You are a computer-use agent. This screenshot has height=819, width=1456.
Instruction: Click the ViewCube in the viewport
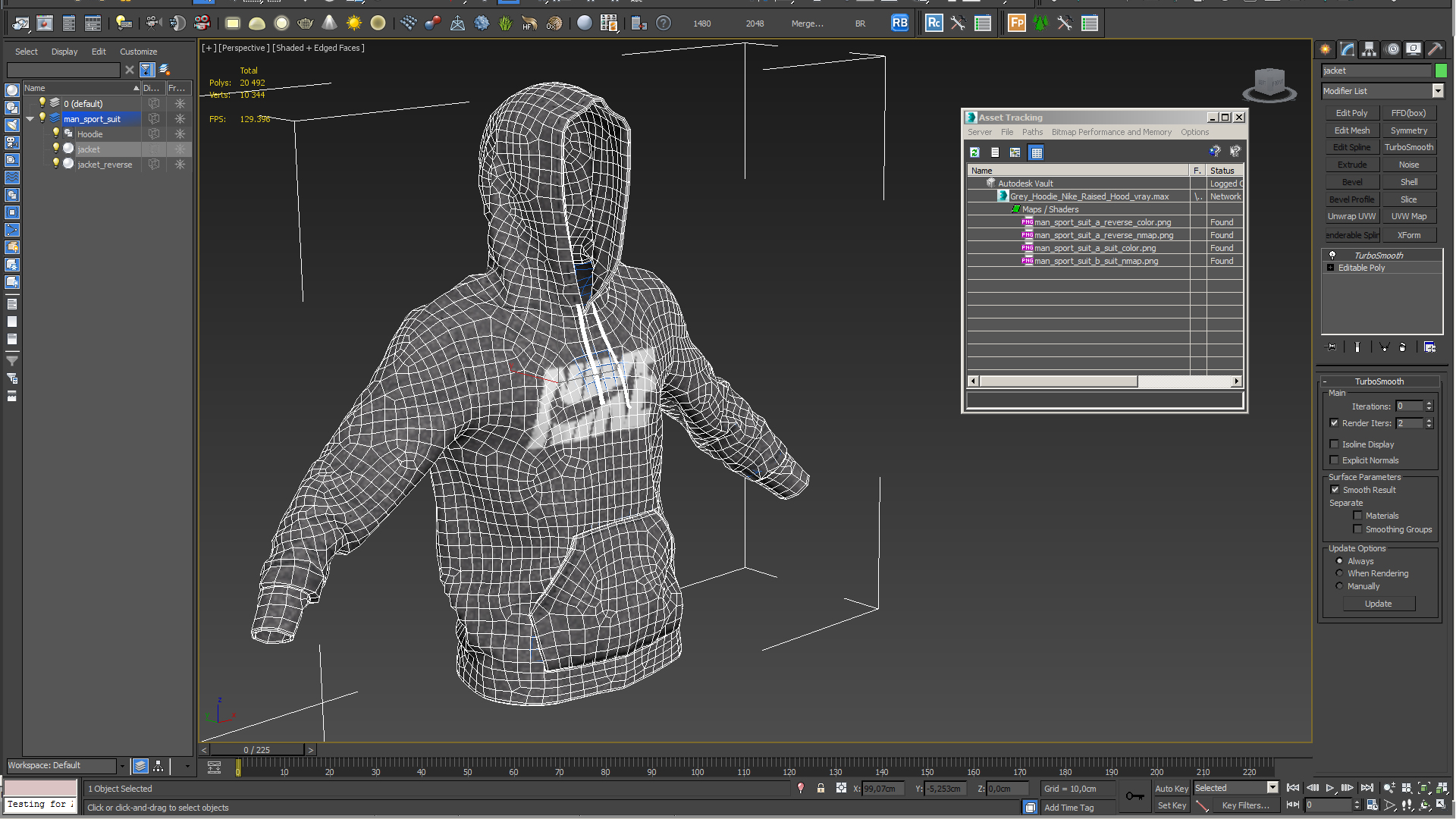1269,83
